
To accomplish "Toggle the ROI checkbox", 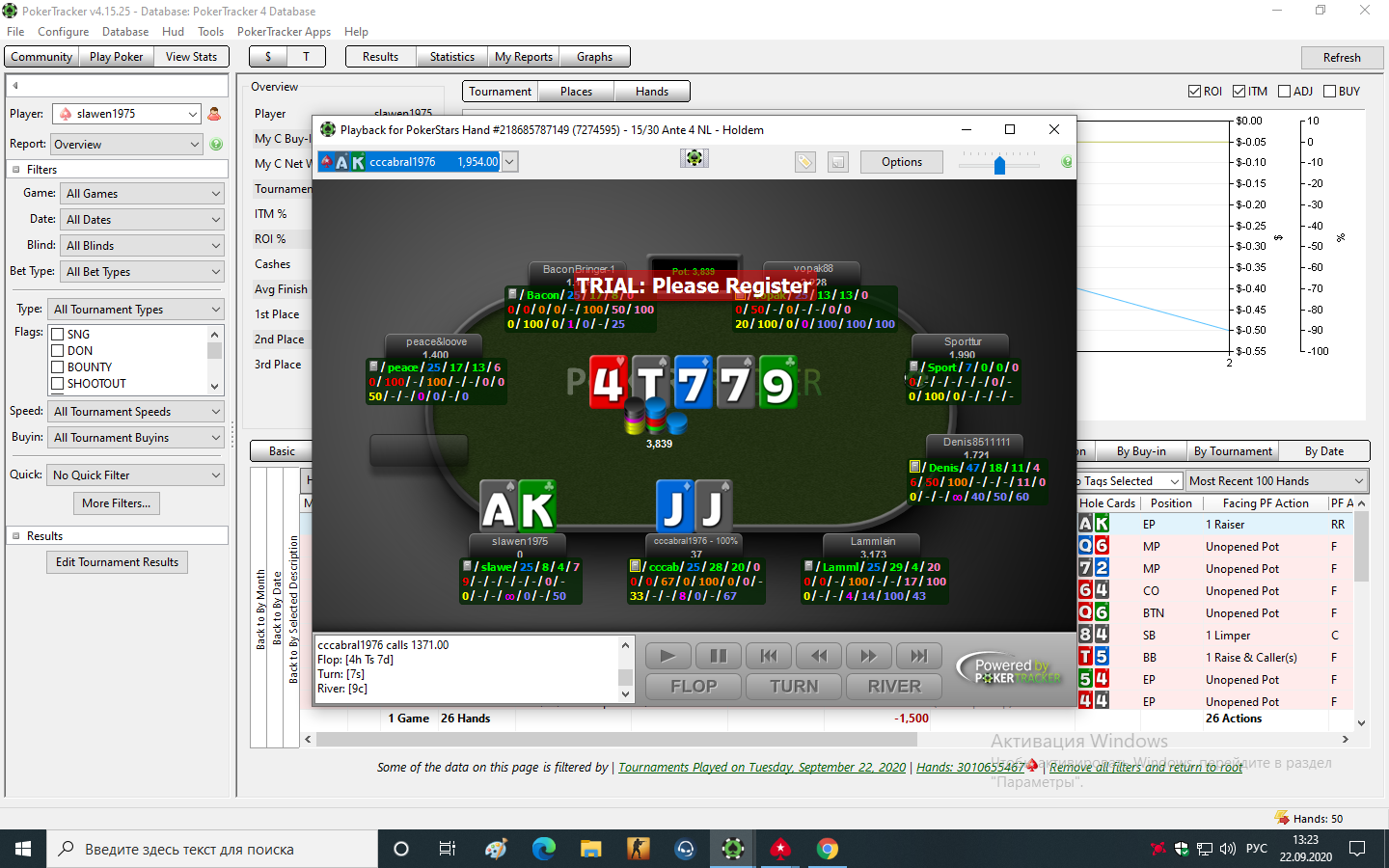I will pos(1195,92).
